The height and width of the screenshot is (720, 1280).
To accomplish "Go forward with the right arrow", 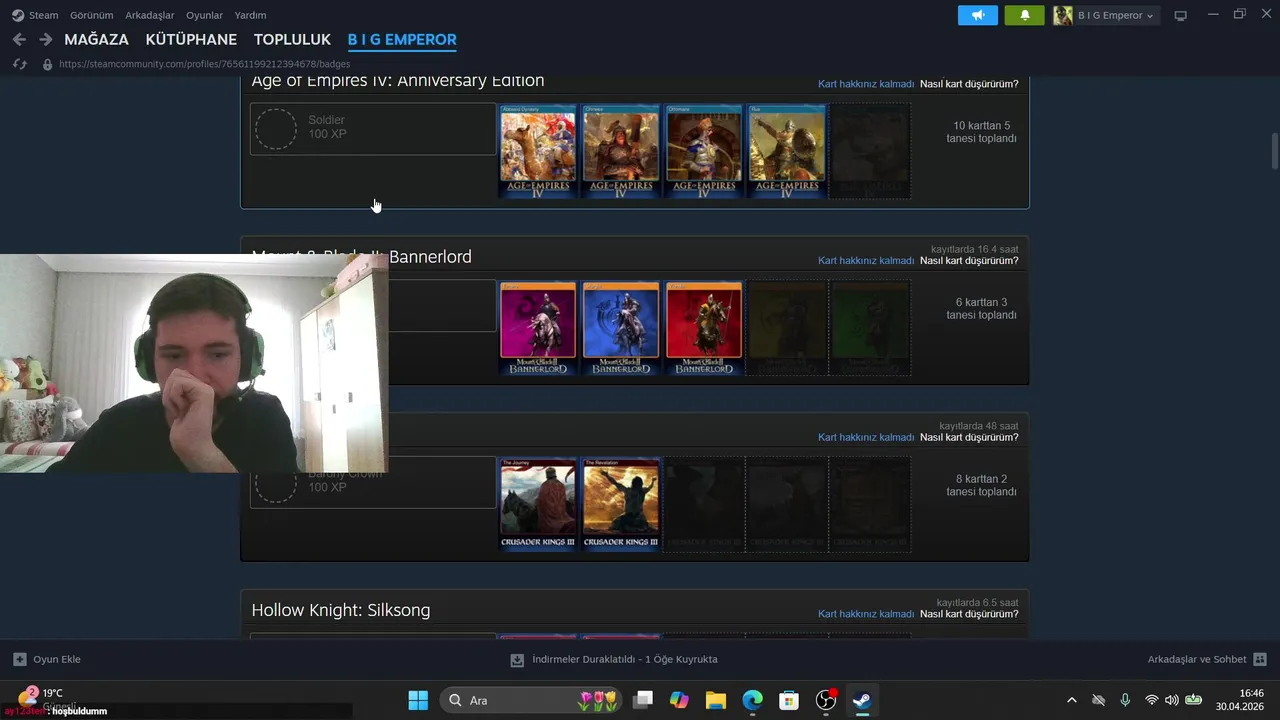I will tap(45, 40).
